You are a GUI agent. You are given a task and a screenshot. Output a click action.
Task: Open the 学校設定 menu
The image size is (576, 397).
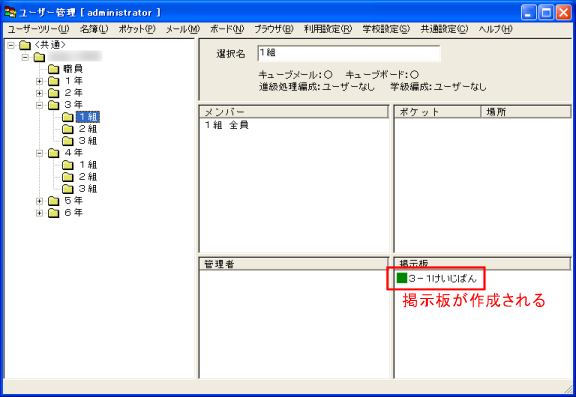point(386,29)
